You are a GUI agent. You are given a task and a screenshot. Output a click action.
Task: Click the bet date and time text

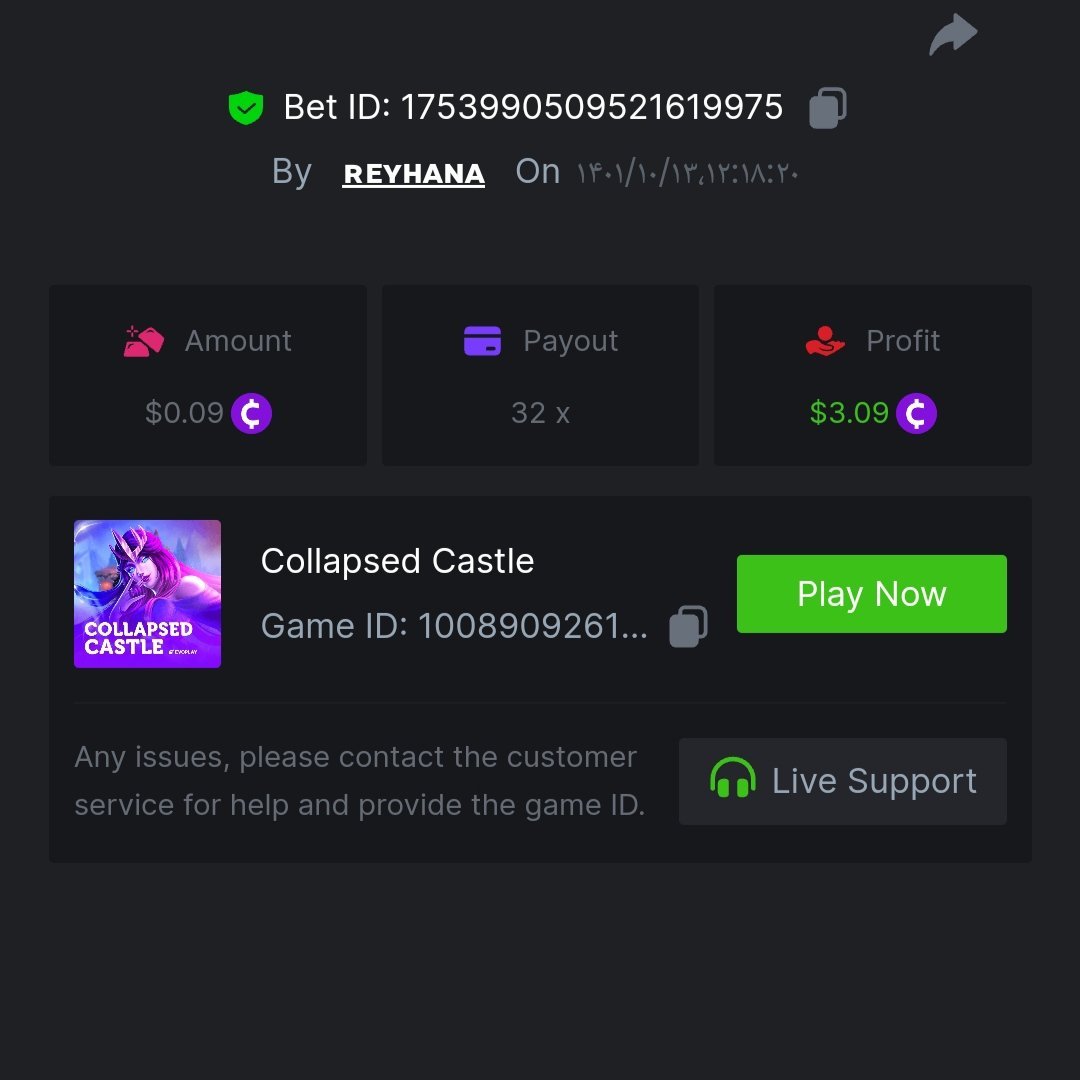[x=687, y=174]
